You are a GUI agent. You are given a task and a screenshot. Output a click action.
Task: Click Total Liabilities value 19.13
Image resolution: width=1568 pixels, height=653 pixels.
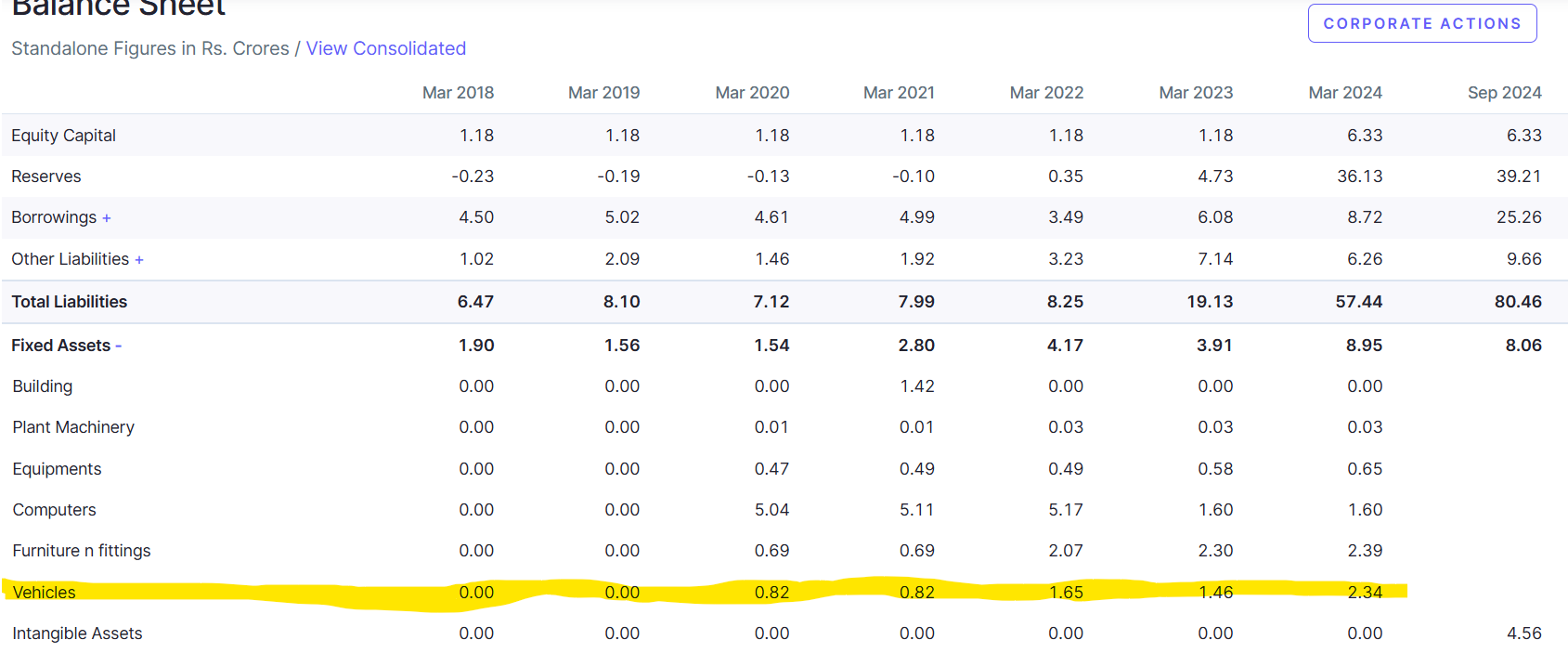(x=1210, y=302)
